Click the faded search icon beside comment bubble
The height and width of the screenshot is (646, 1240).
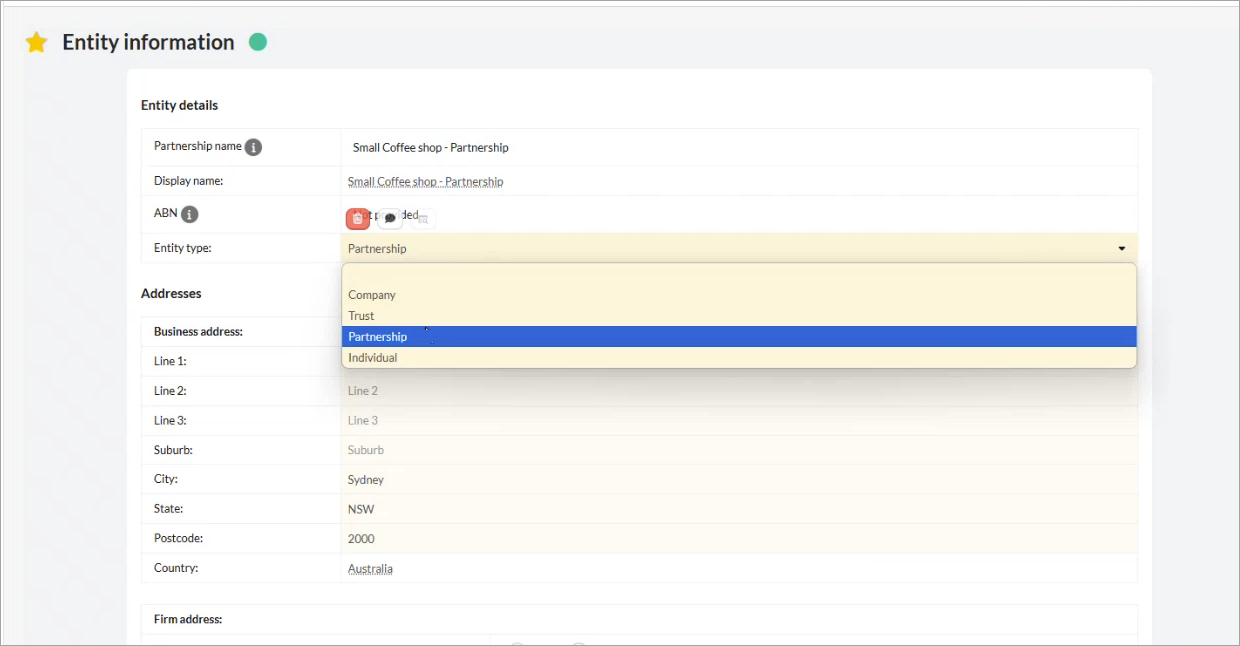pos(423,218)
